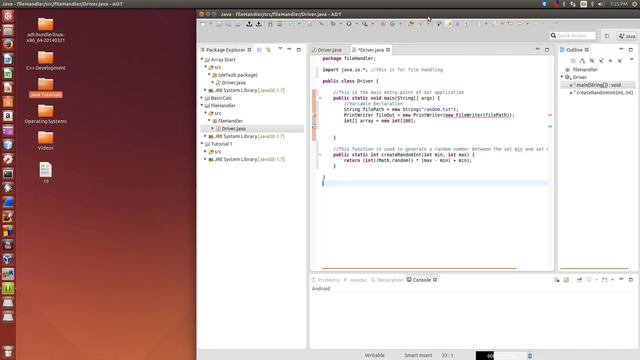Click the green Run button in toolbar
Viewport: 640px width, 360px height.
pyautogui.click(x=349, y=24)
